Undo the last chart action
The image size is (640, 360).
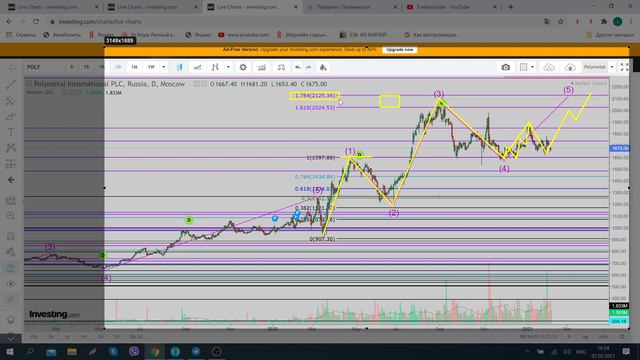[298, 67]
